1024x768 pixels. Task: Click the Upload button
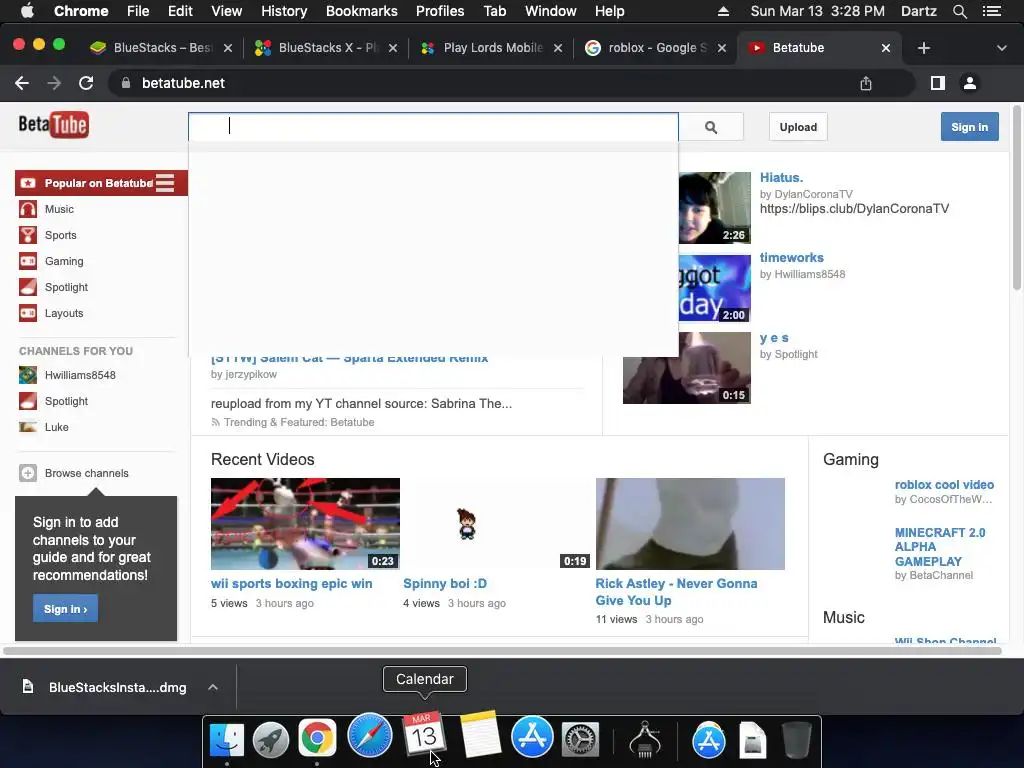coord(798,127)
